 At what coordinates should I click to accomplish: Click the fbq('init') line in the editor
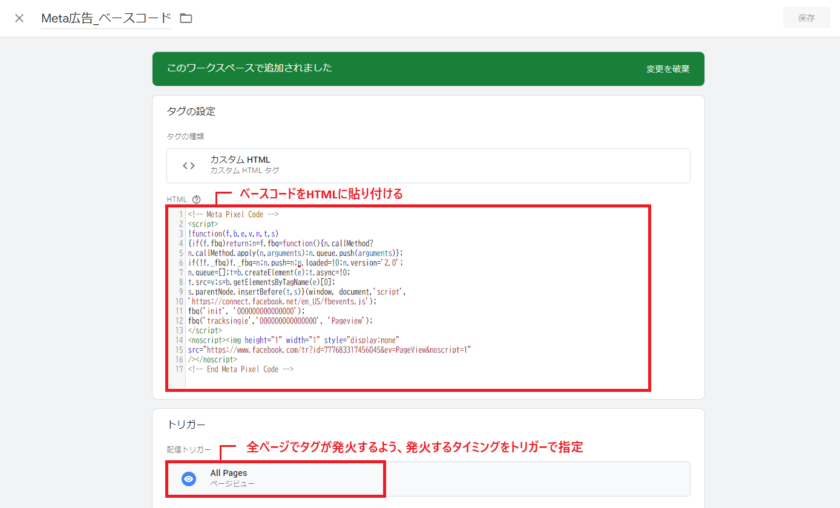(x=251, y=310)
